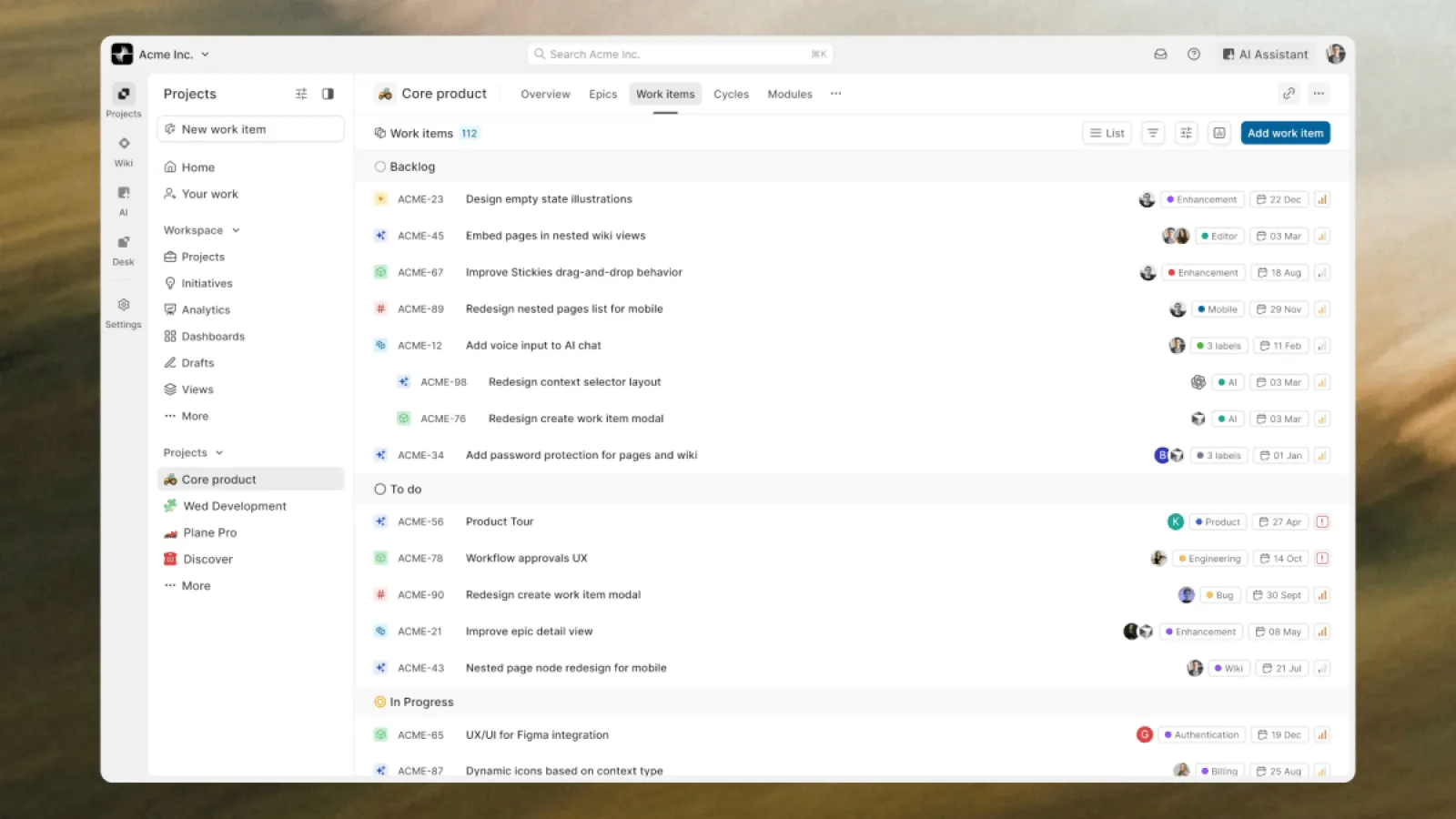Open work item Product Tour
The height and width of the screenshot is (819, 1456).
click(500, 521)
